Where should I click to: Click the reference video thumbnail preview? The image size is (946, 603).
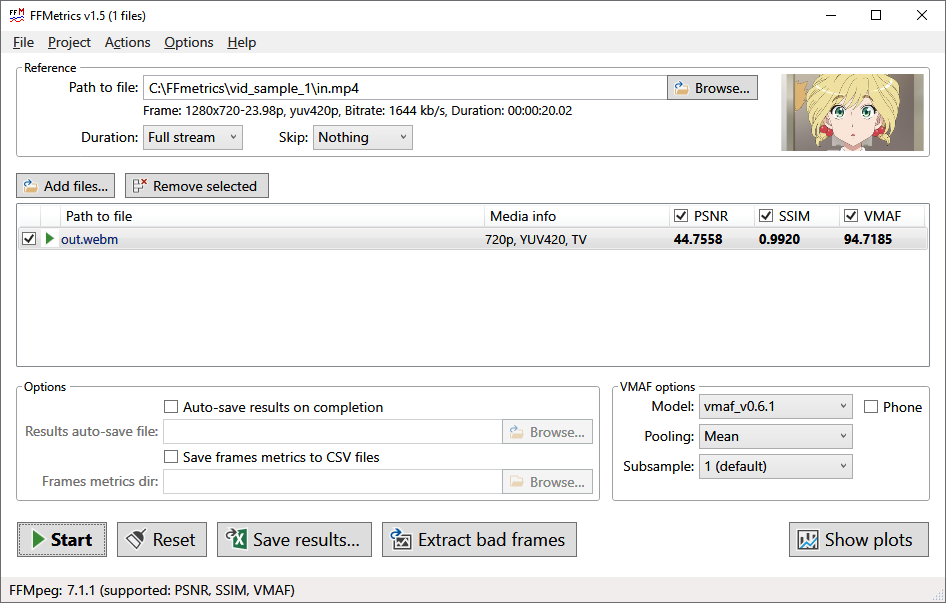pos(852,112)
